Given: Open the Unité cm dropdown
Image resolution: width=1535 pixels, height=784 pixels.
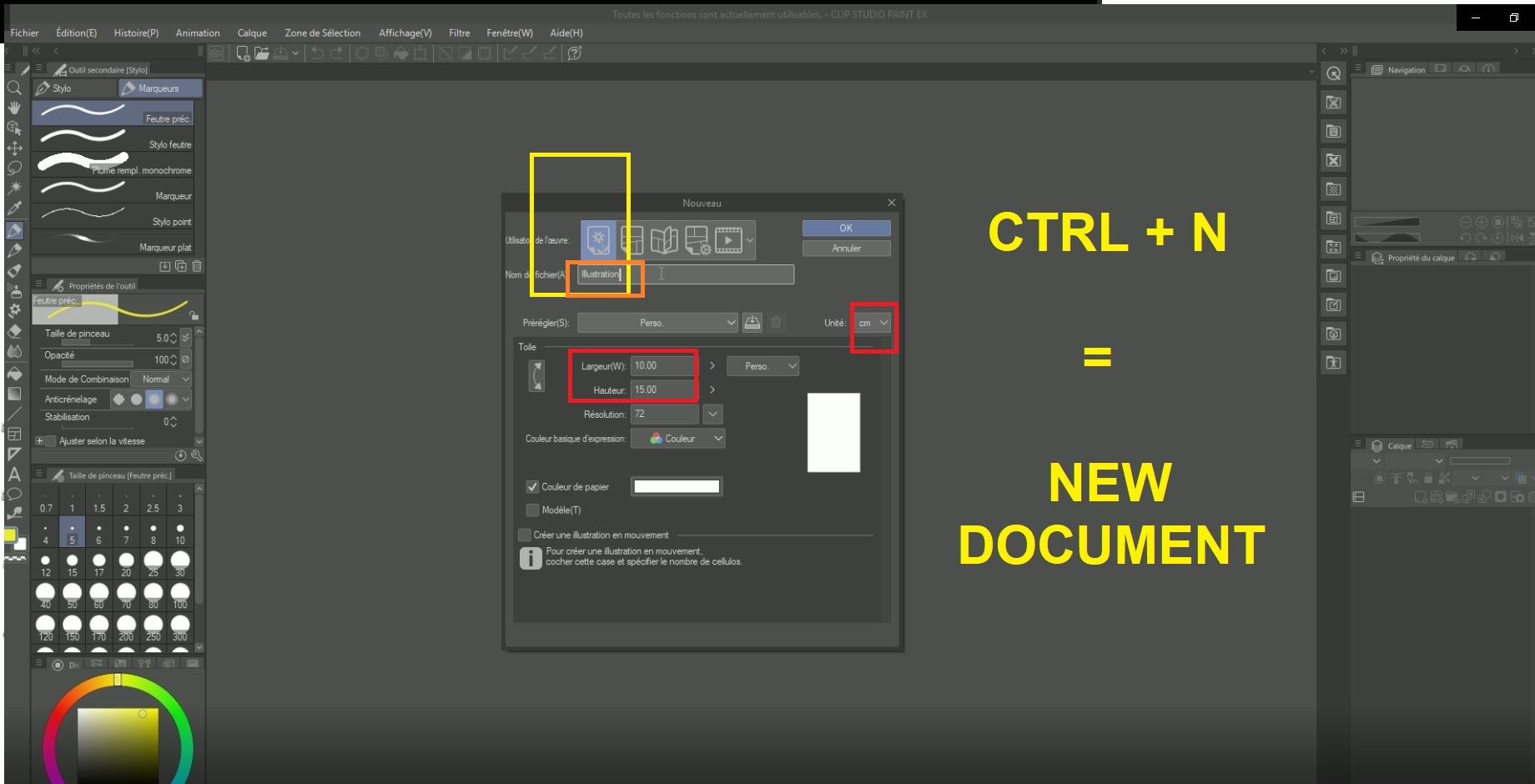Looking at the screenshot, I should click(x=873, y=323).
